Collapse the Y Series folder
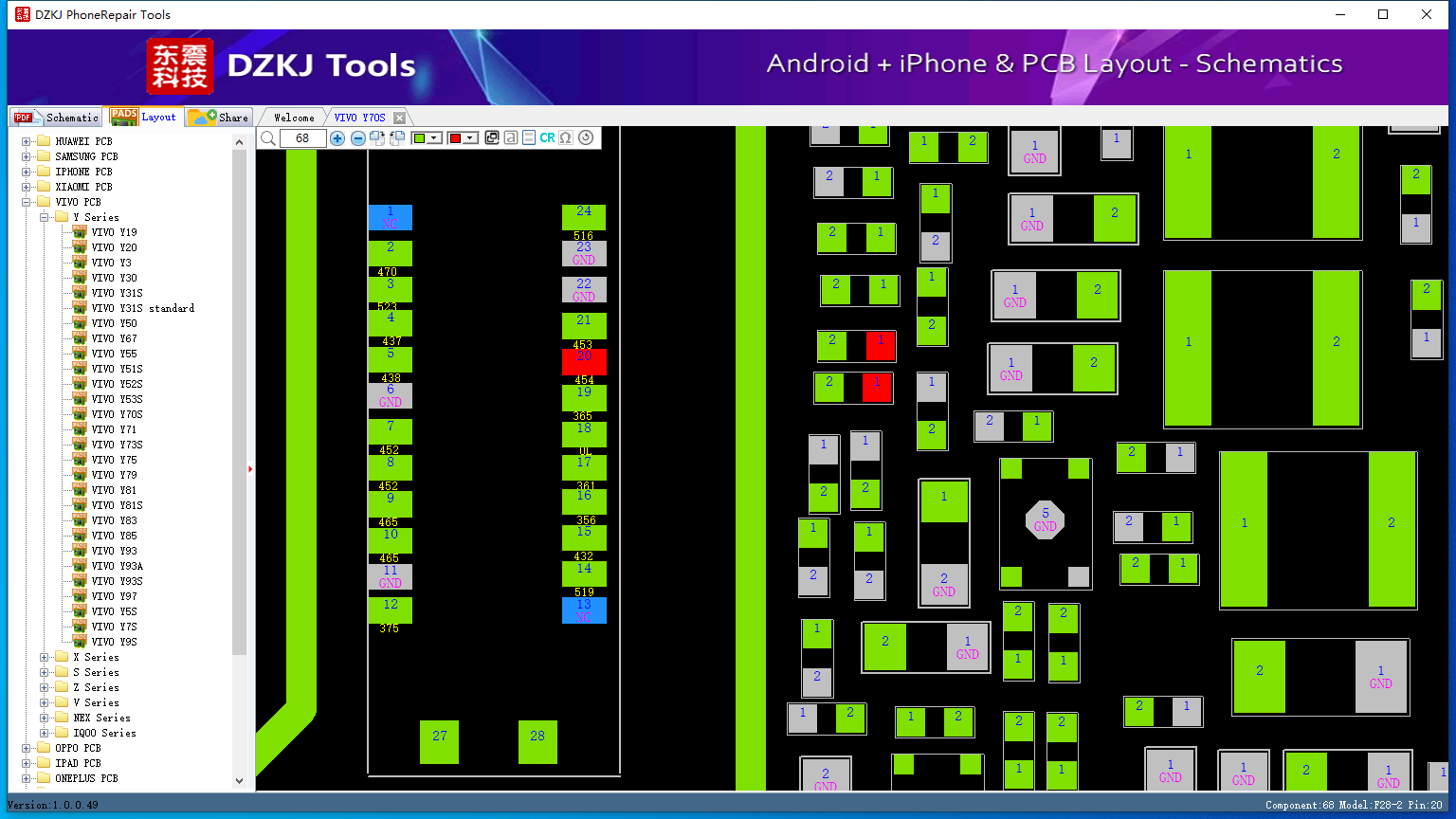The image size is (1456, 819). [45, 217]
